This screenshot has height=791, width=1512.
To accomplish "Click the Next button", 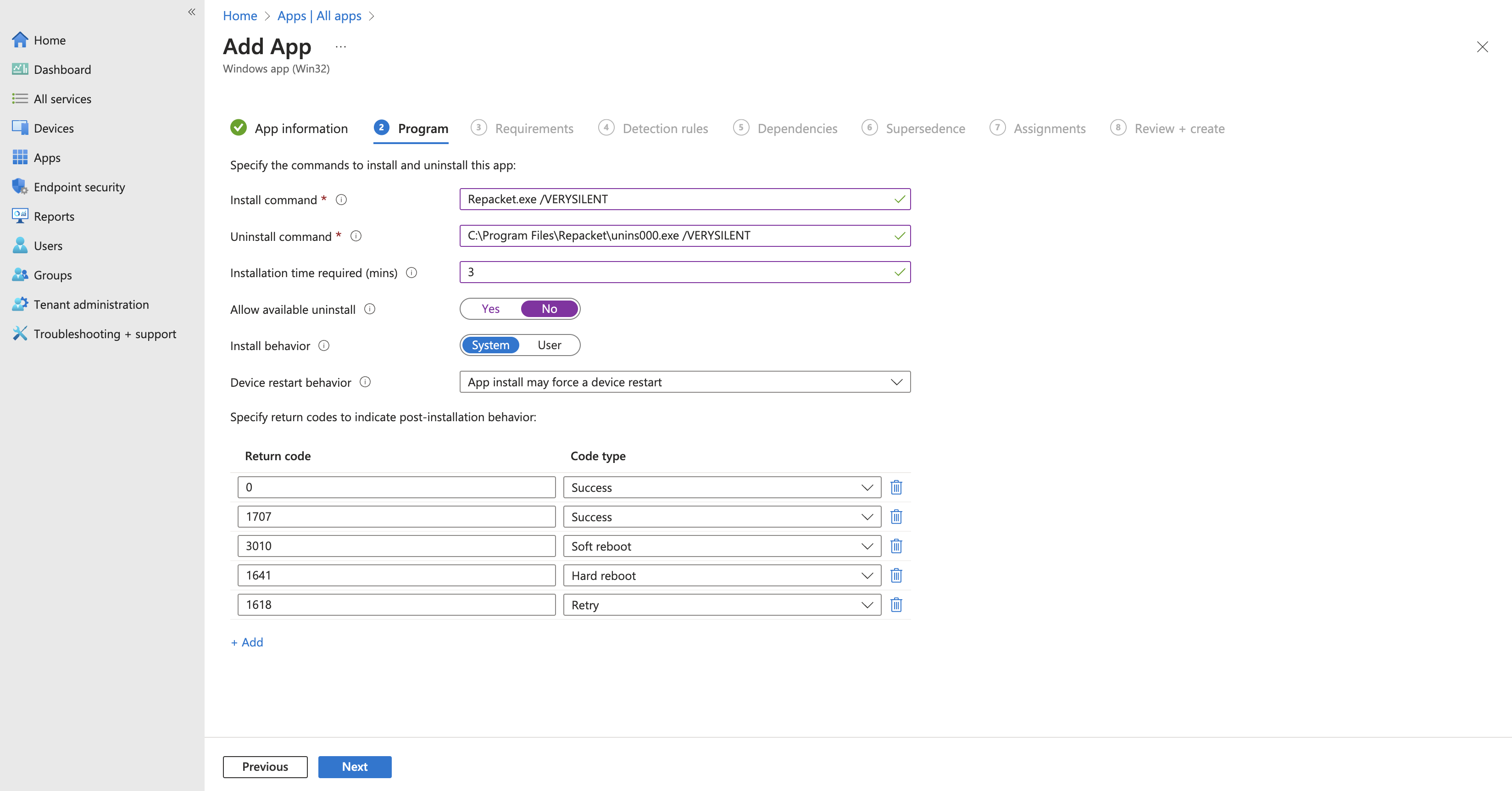I will 355,766.
